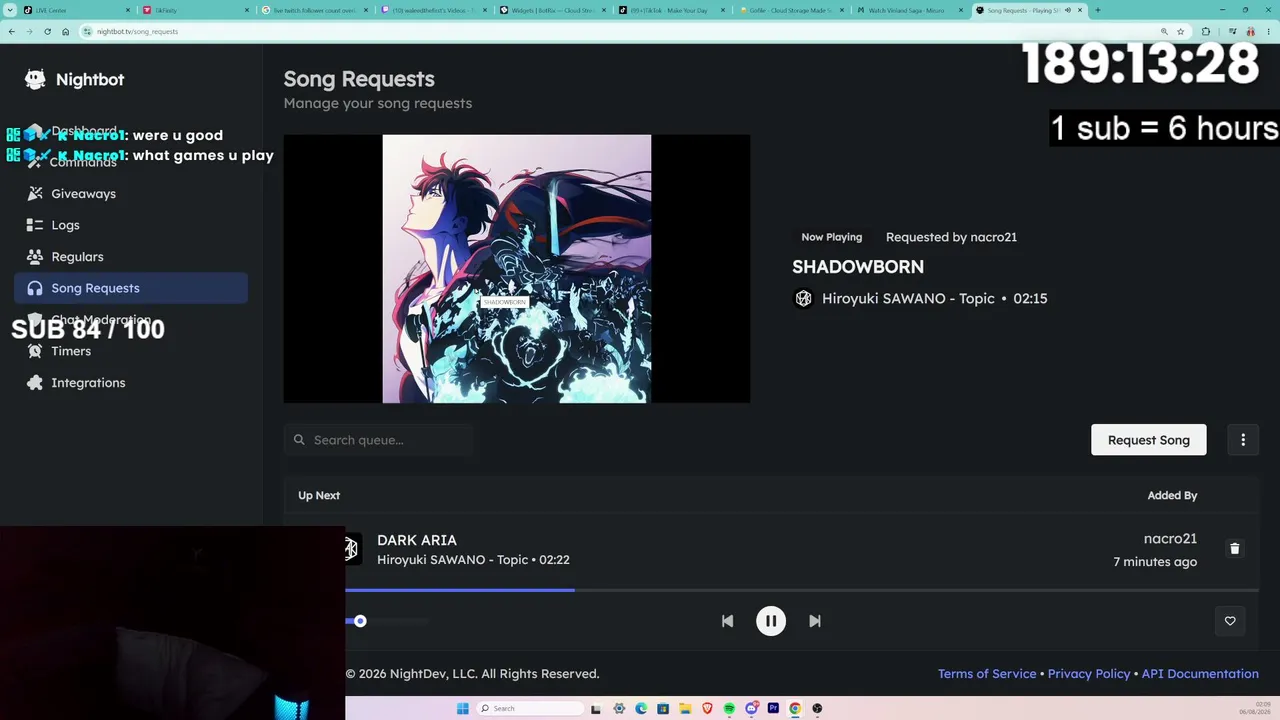
Task: Open Microsoft Edge from the taskbar
Action: click(641, 709)
